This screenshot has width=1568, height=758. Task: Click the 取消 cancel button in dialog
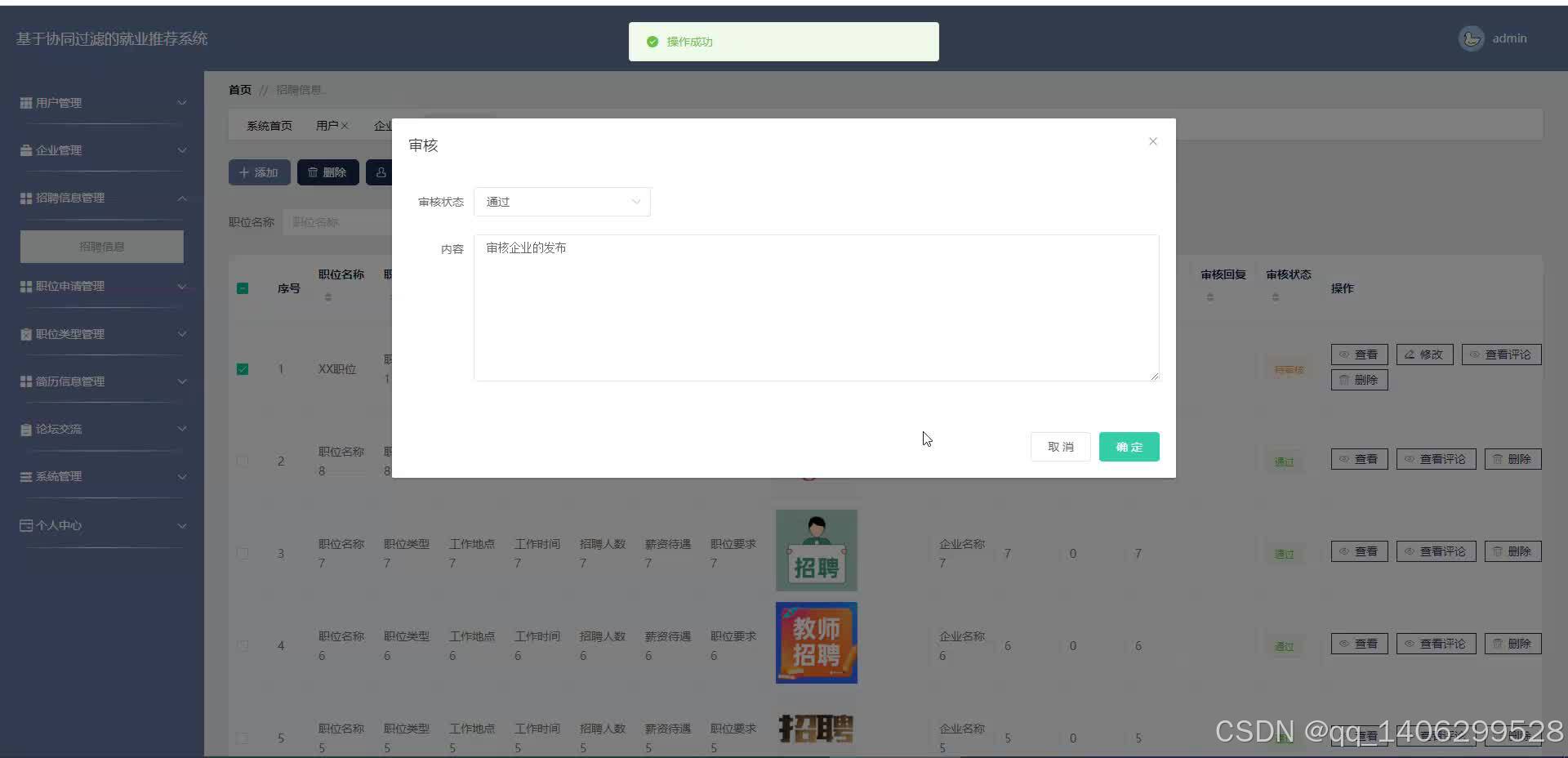point(1060,447)
